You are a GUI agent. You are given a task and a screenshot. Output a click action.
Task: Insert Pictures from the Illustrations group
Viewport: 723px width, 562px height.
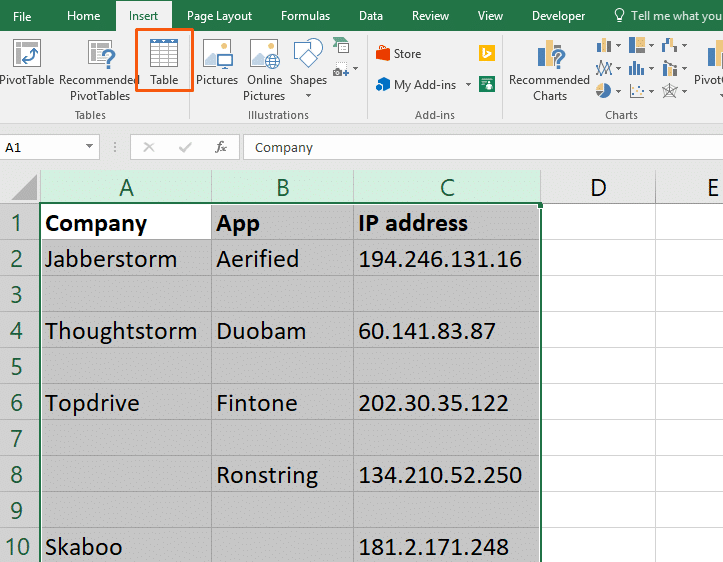[217, 62]
